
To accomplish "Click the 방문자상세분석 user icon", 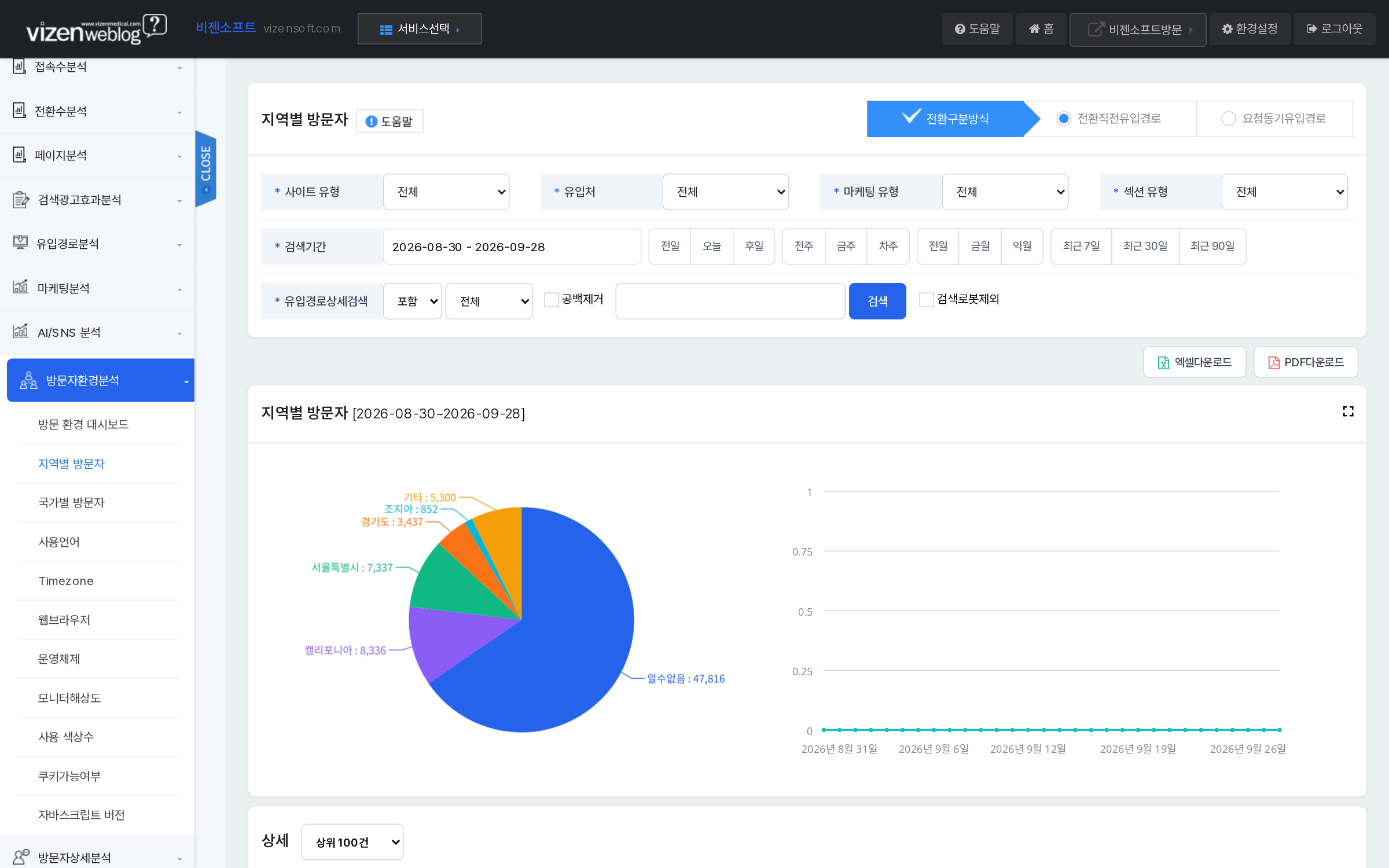I will pos(21,856).
